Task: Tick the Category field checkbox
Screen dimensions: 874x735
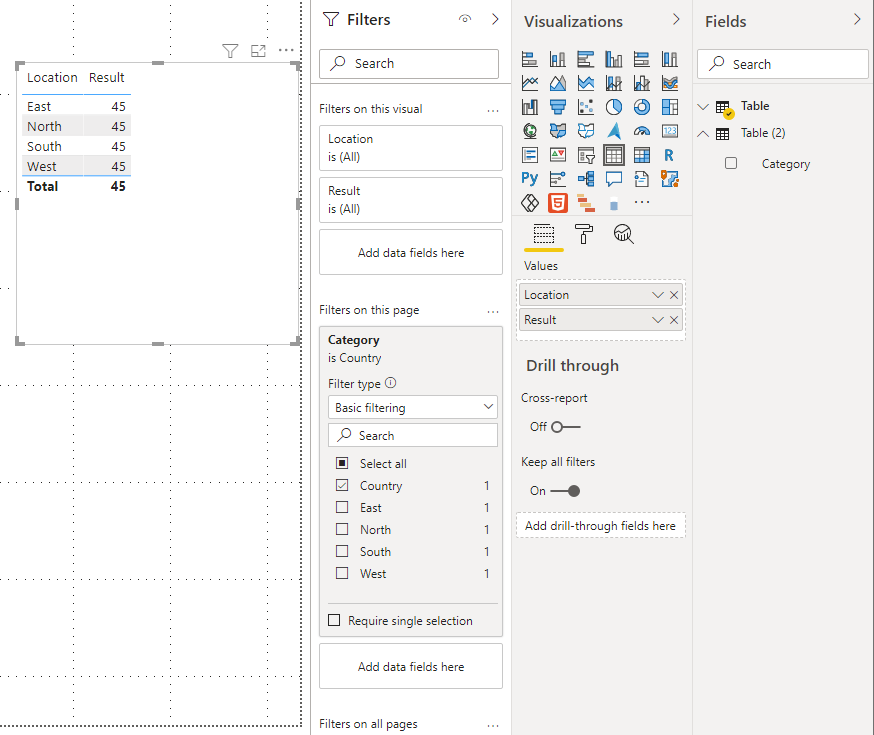Action: click(x=731, y=163)
